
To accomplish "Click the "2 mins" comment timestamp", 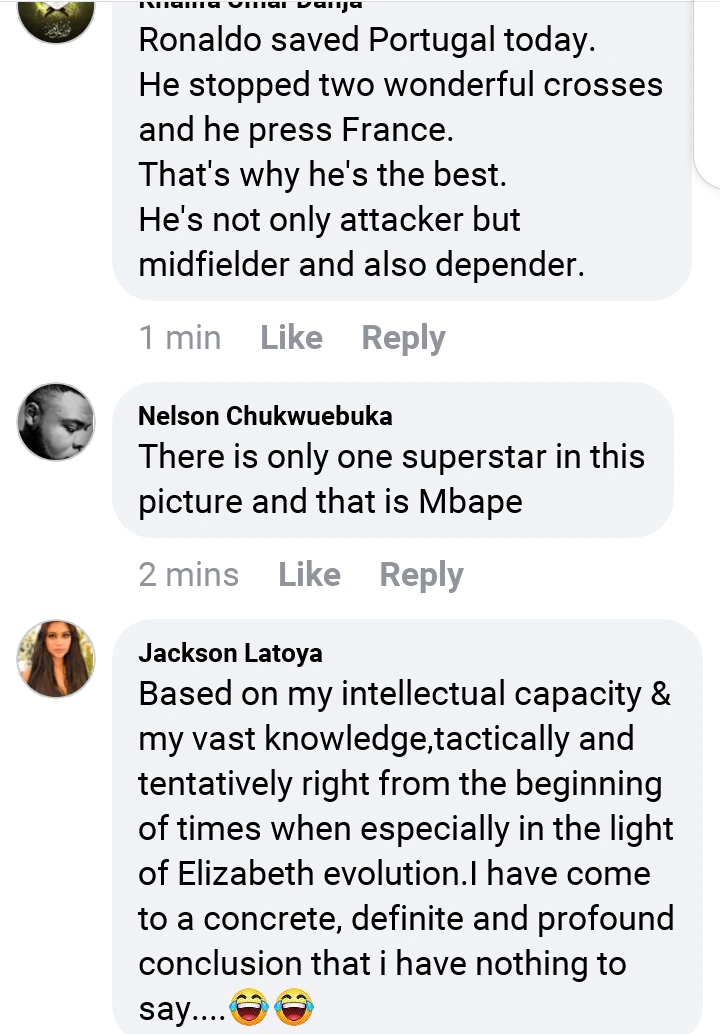I will point(188,574).
